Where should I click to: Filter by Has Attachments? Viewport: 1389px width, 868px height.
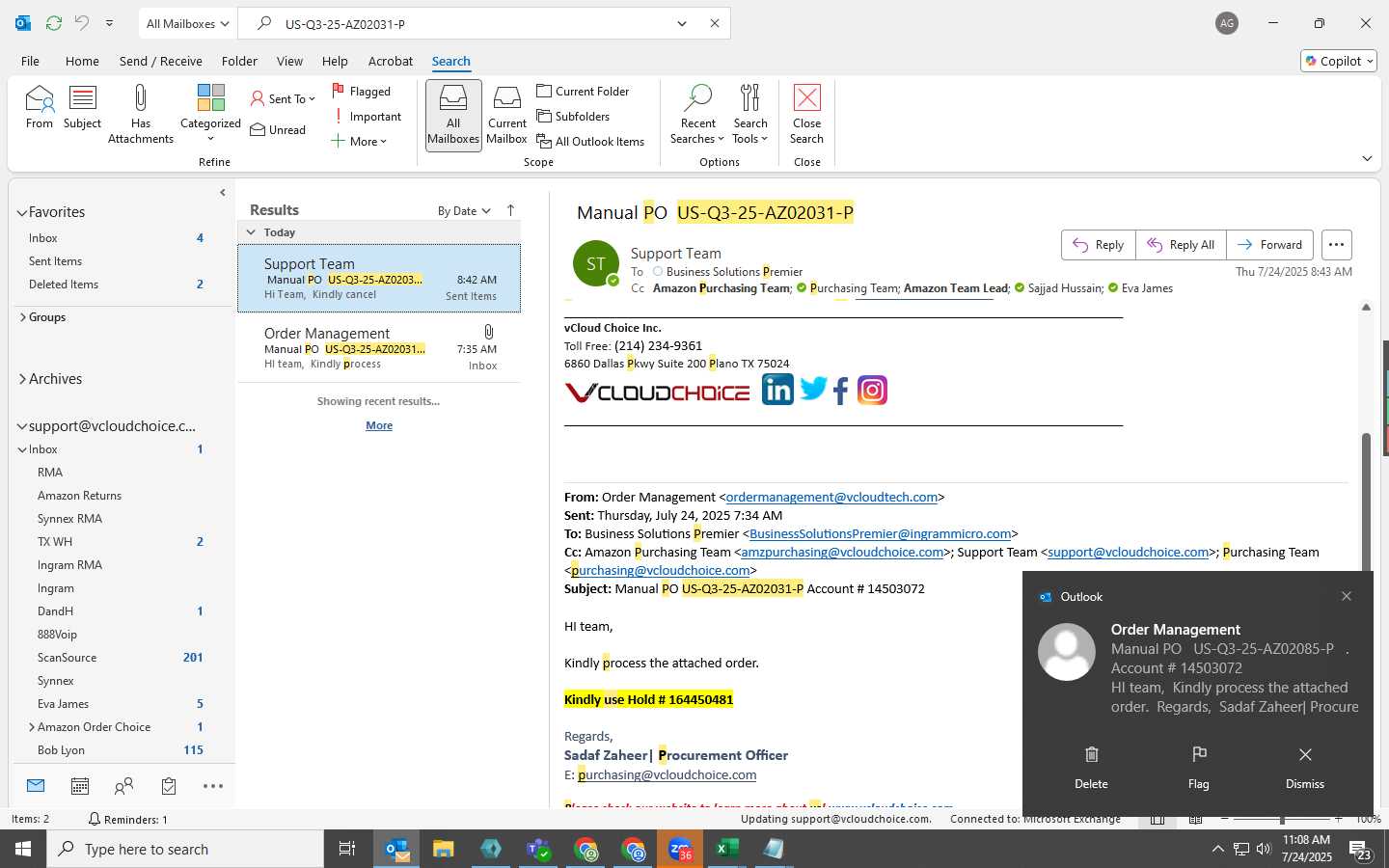point(141,114)
